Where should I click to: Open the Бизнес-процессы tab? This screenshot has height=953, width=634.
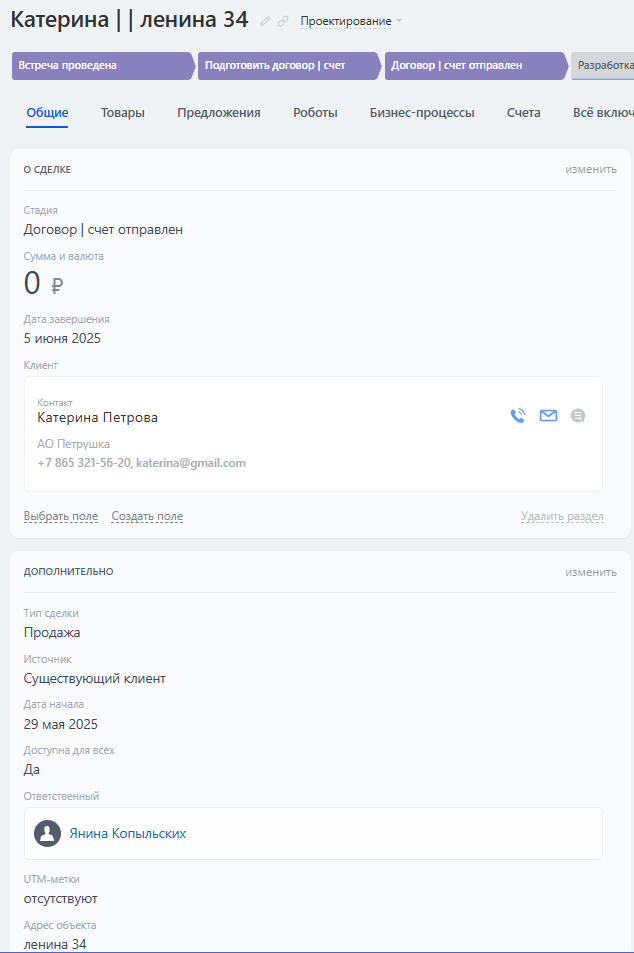click(422, 113)
